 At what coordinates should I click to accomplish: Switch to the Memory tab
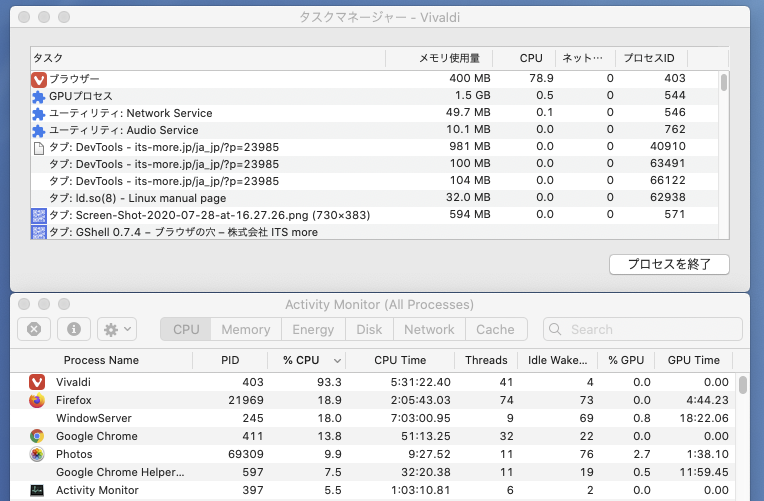(245, 329)
